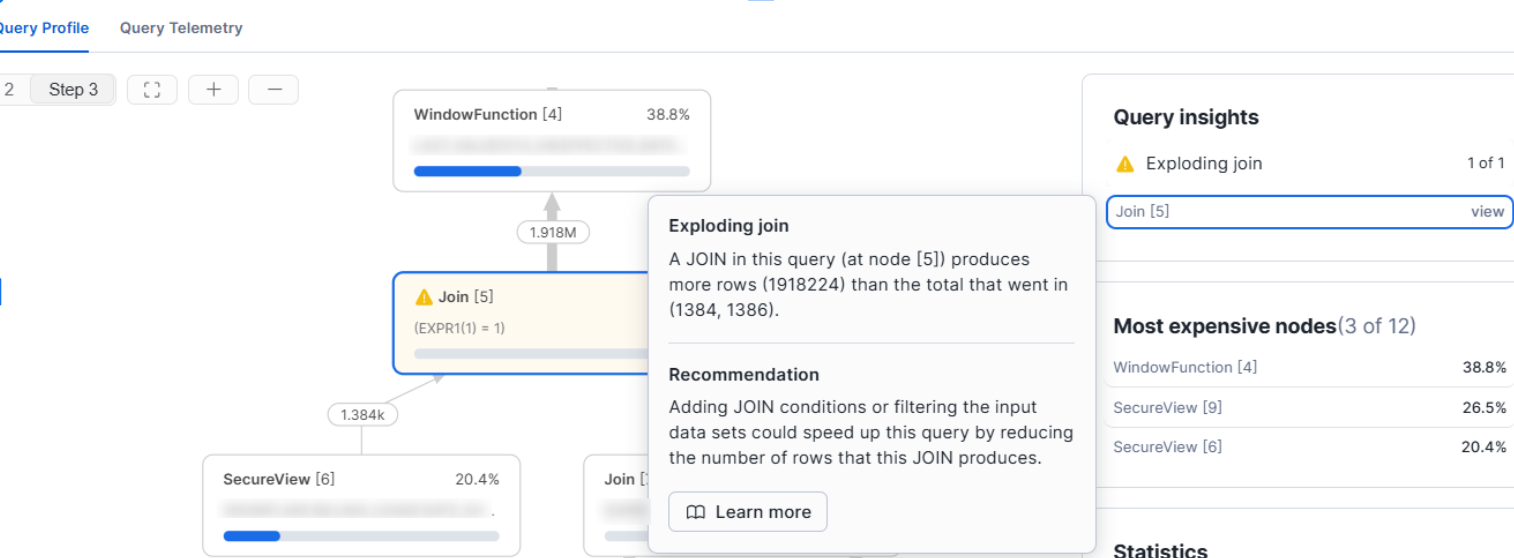This screenshot has width=1514, height=558.
Task: Select SecureView [9] in expensive nodes list
Action: coord(1167,407)
